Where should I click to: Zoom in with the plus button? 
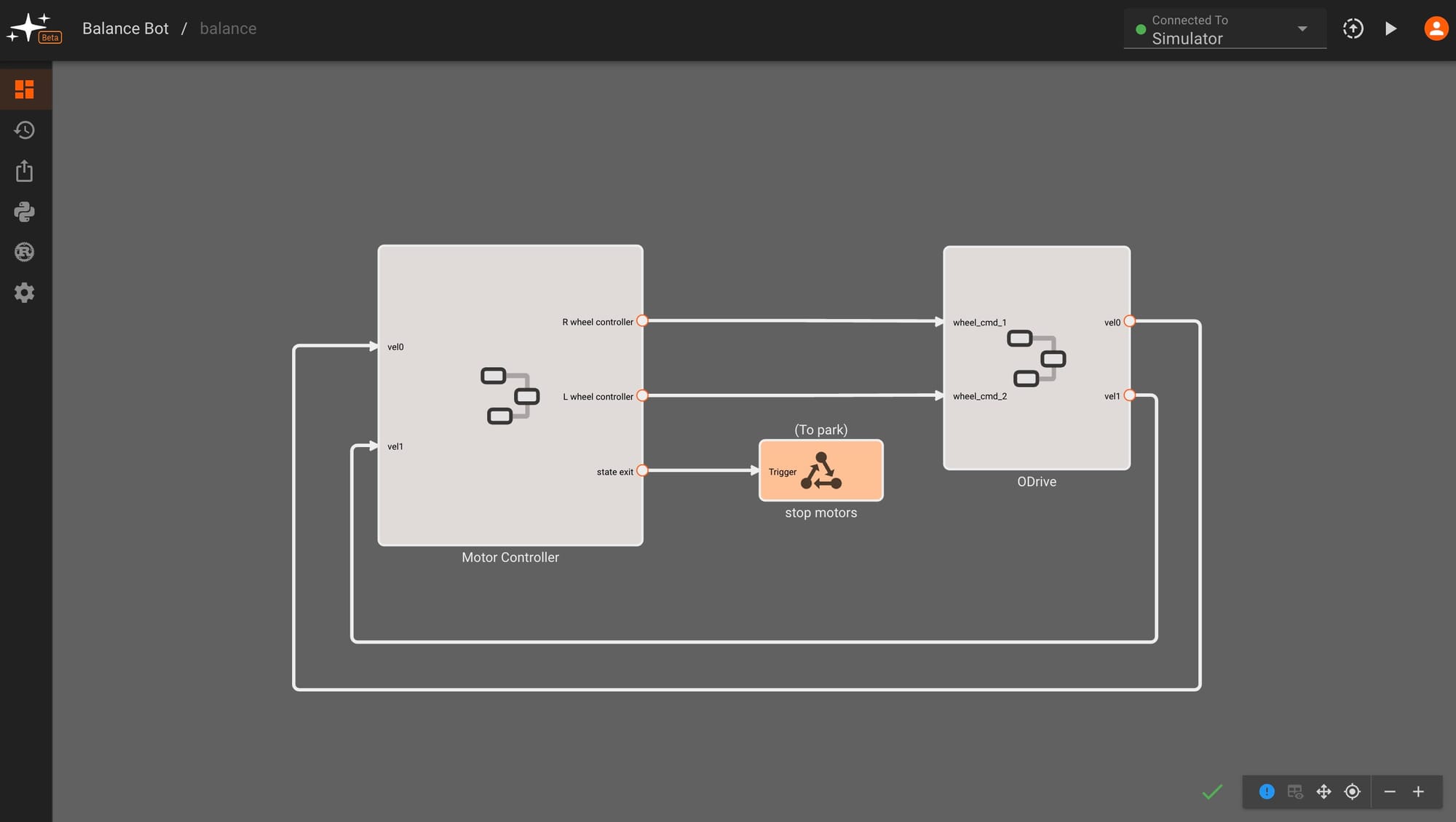point(1418,791)
